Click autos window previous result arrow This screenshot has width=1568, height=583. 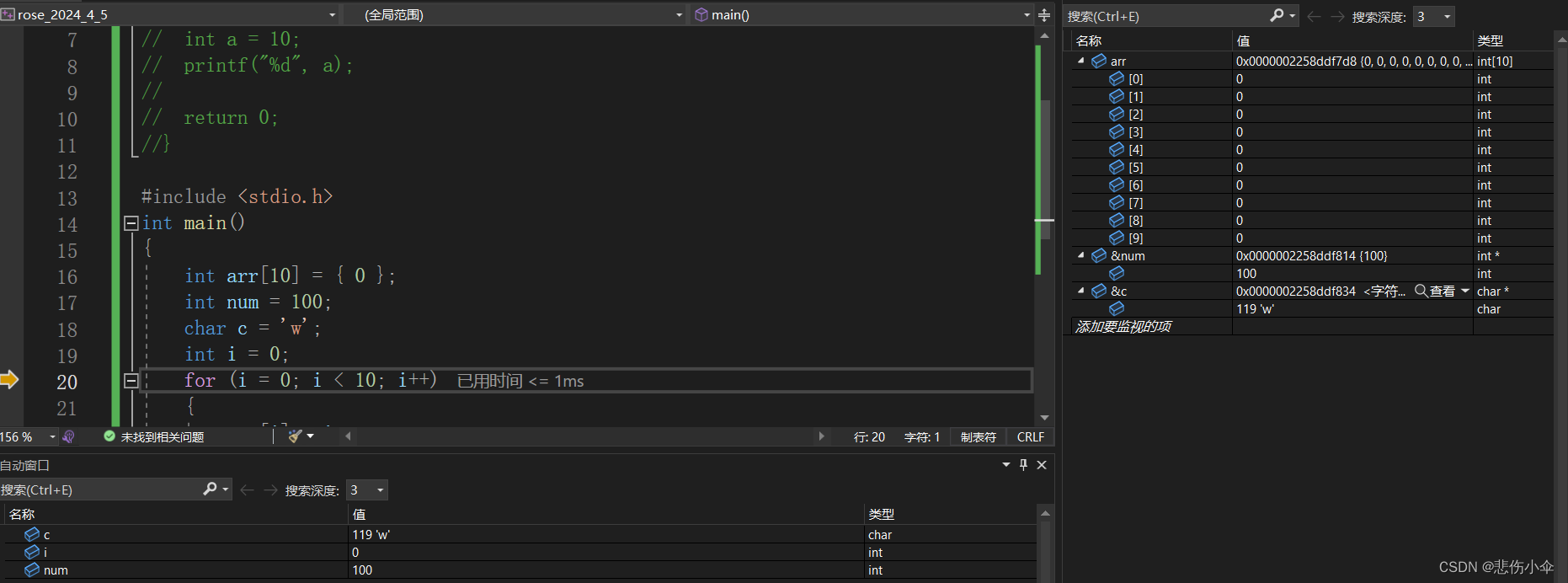247,489
